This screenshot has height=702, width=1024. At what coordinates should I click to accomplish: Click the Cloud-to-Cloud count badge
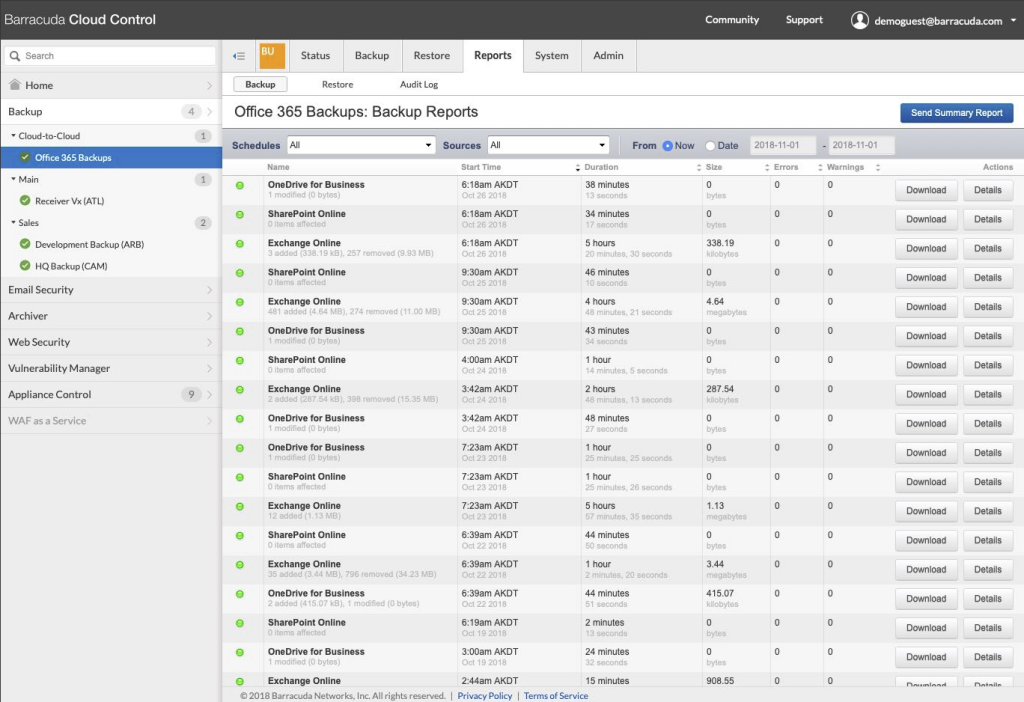click(203, 136)
